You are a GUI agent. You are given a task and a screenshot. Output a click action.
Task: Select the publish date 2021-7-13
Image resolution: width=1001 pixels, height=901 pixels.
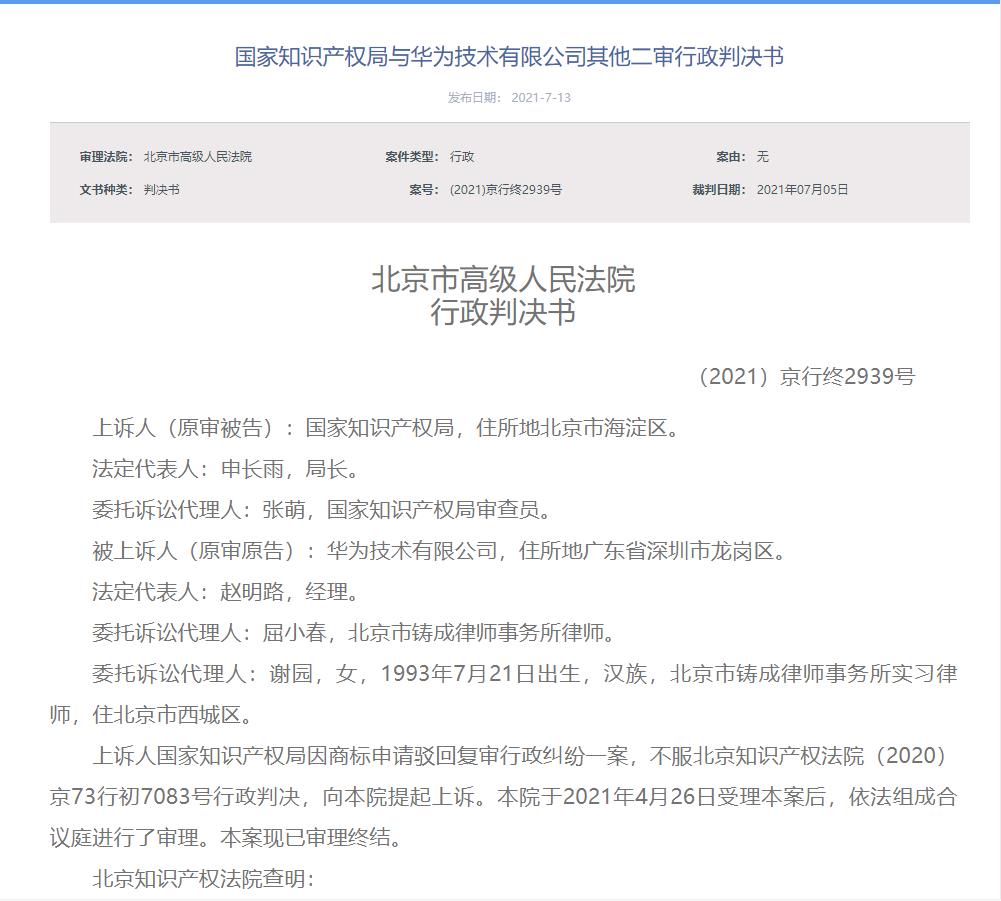(541, 98)
